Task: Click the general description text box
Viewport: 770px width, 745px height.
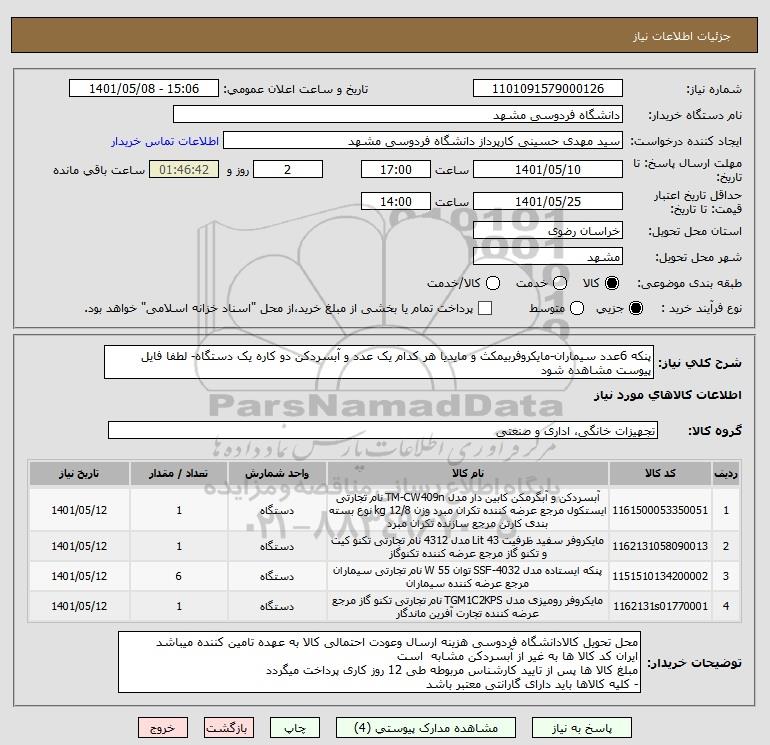Action: click(x=379, y=363)
